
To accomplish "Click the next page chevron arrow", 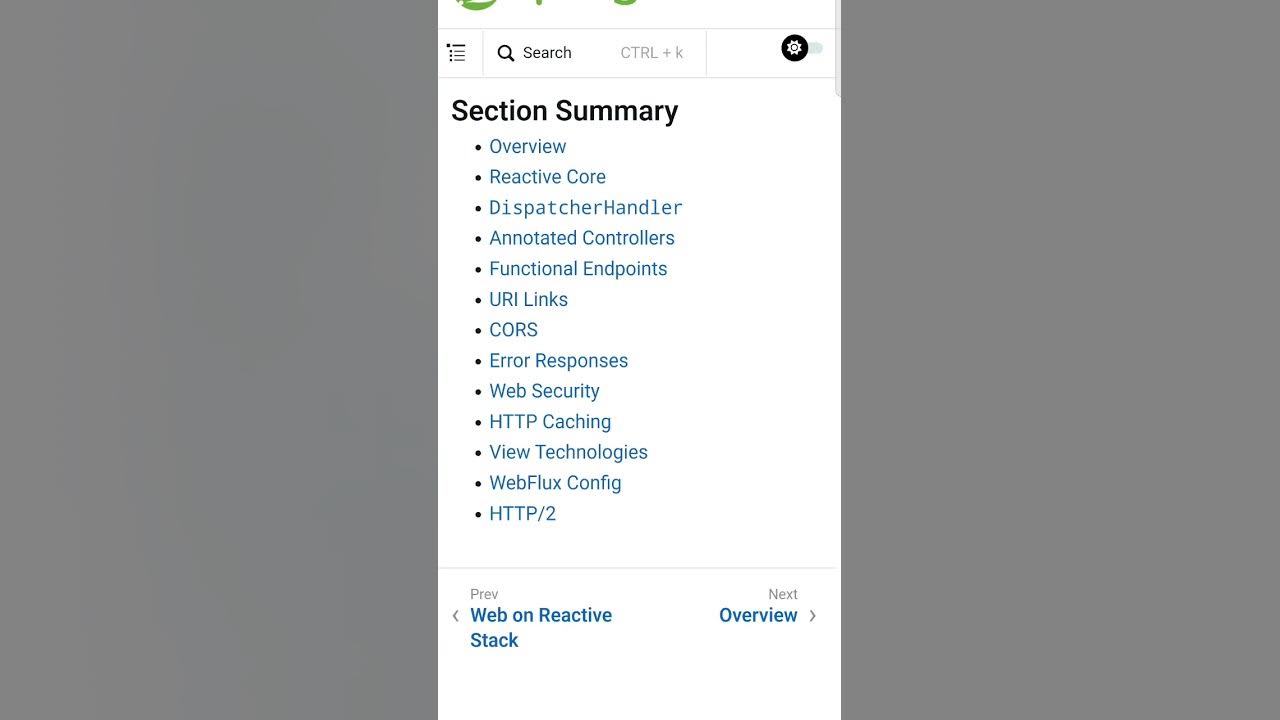I will (x=812, y=616).
